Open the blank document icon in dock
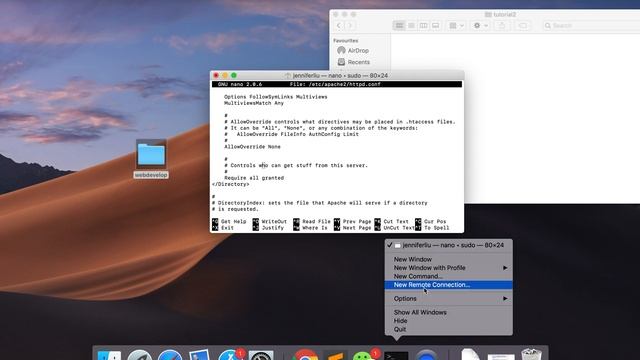 pyautogui.click(x=470, y=354)
